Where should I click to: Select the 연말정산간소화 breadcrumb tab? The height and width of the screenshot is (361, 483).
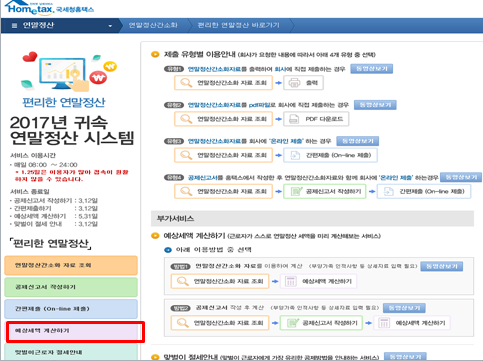[x=153, y=25]
